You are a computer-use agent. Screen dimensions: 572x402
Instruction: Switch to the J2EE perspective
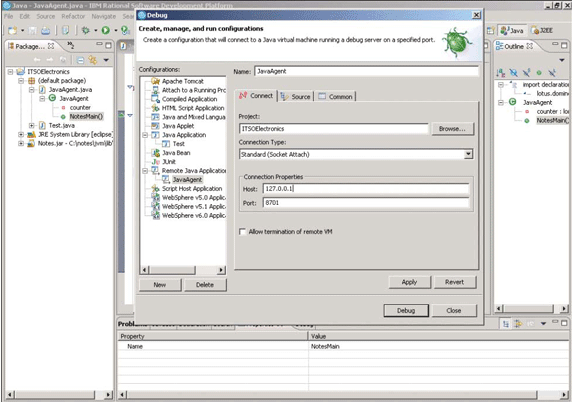click(x=542, y=31)
